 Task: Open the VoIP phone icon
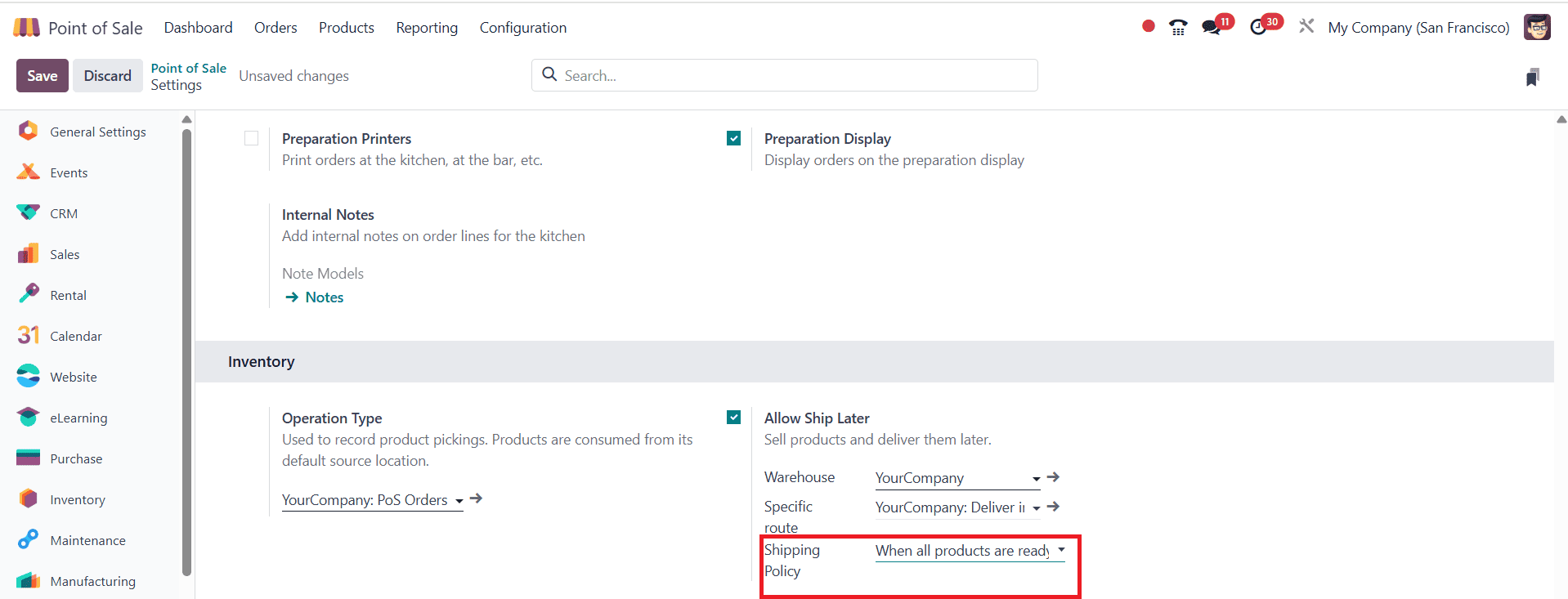click(x=1178, y=27)
